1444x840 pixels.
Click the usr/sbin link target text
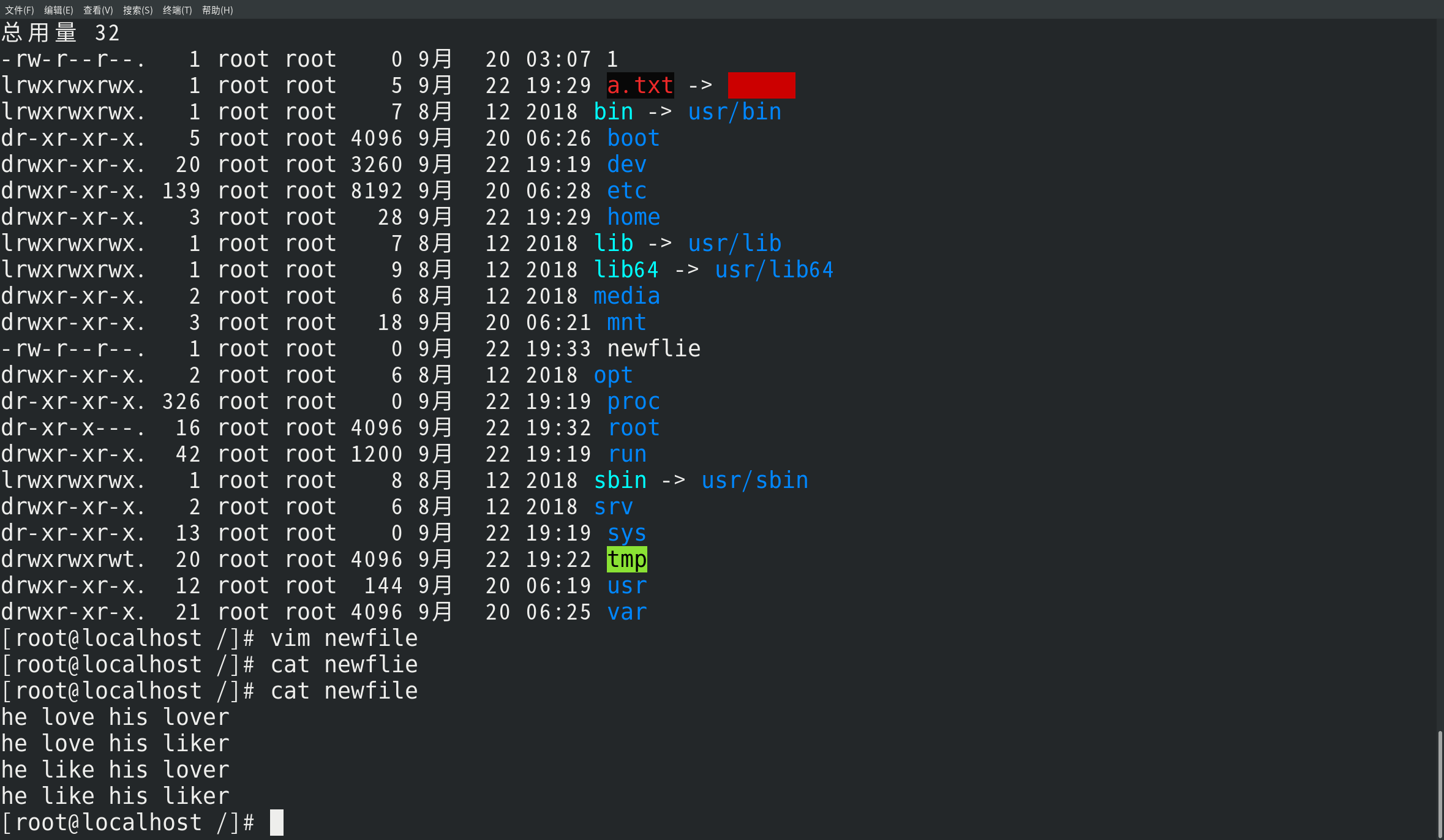coord(754,480)
